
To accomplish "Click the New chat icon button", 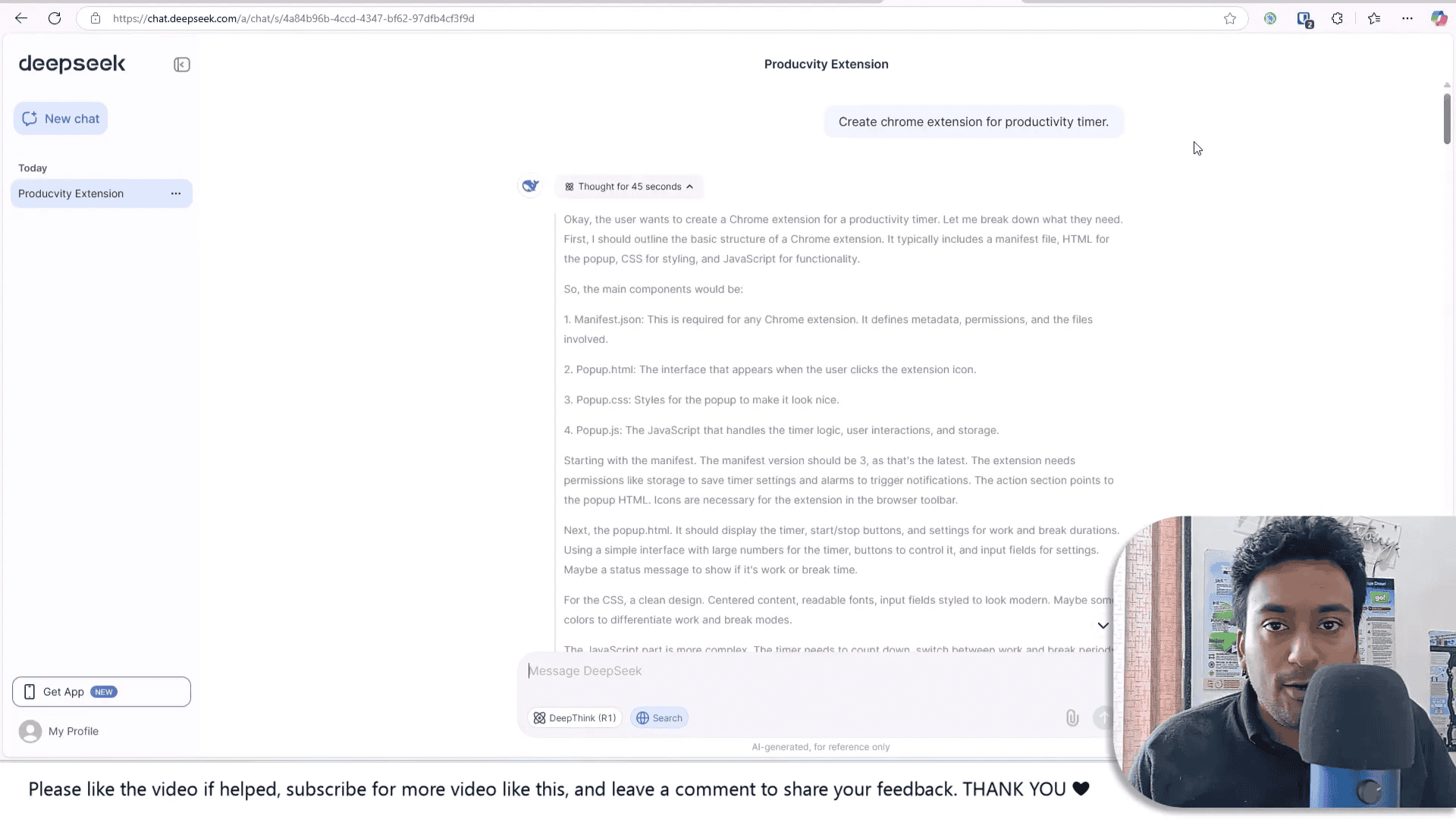I will click(30, 117).
